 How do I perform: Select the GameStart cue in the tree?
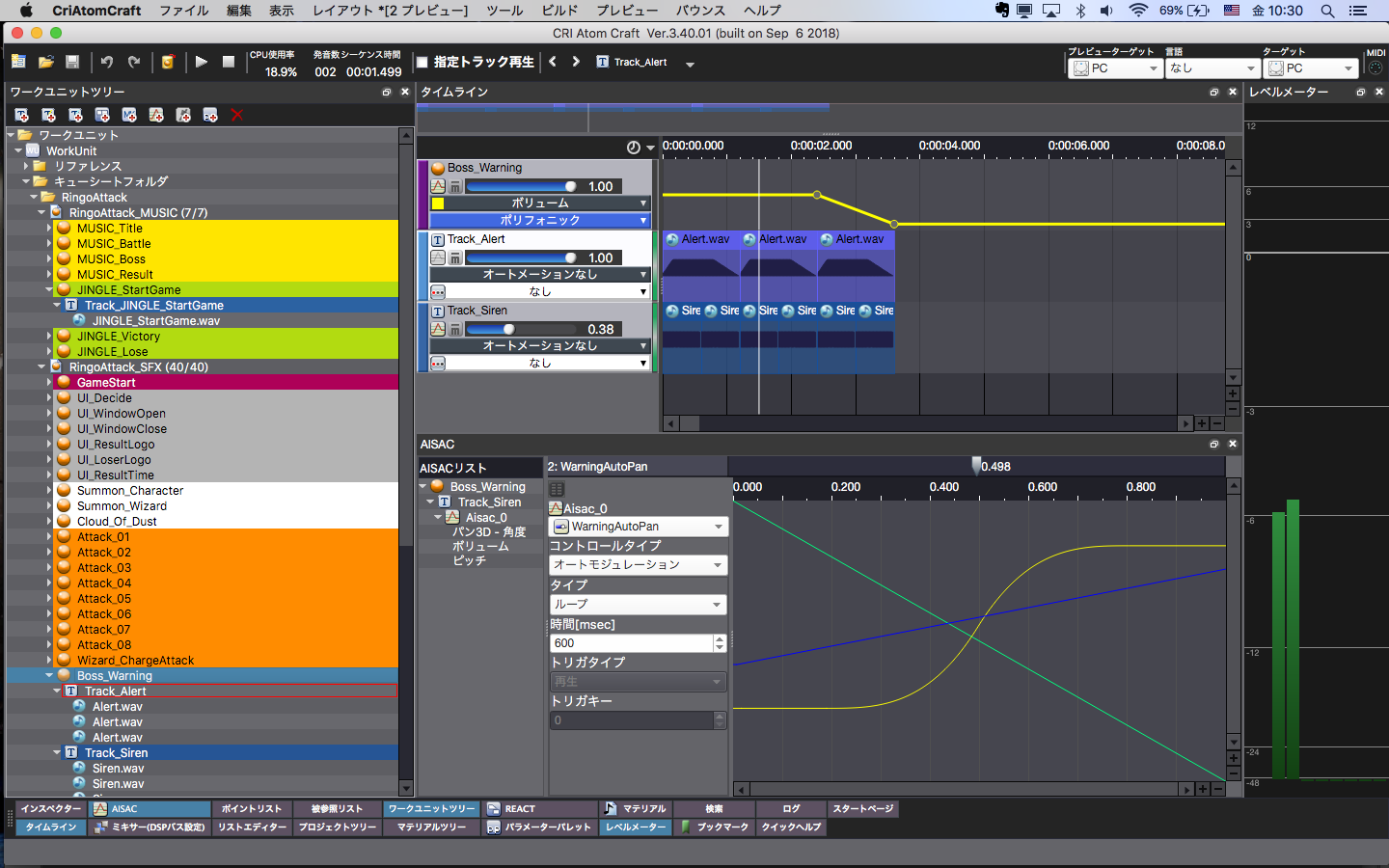(106, 382)
